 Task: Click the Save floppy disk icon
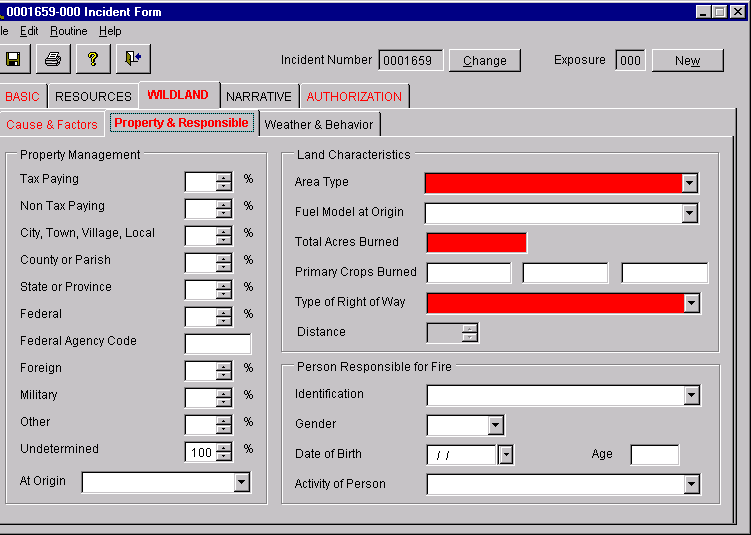pos(13,59)
